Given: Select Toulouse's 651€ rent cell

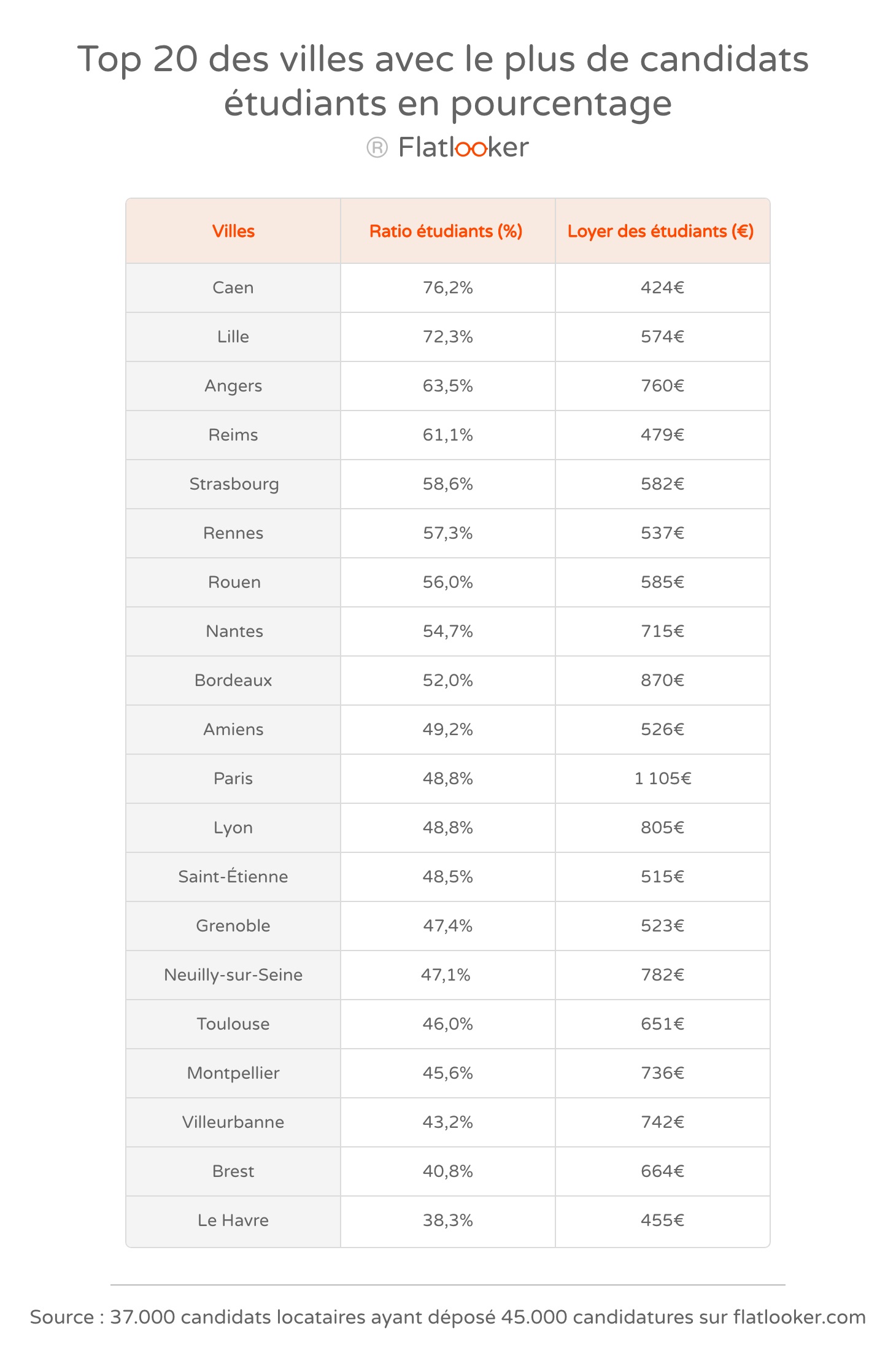Looking at the screenshot, I should pos(663,1024).
